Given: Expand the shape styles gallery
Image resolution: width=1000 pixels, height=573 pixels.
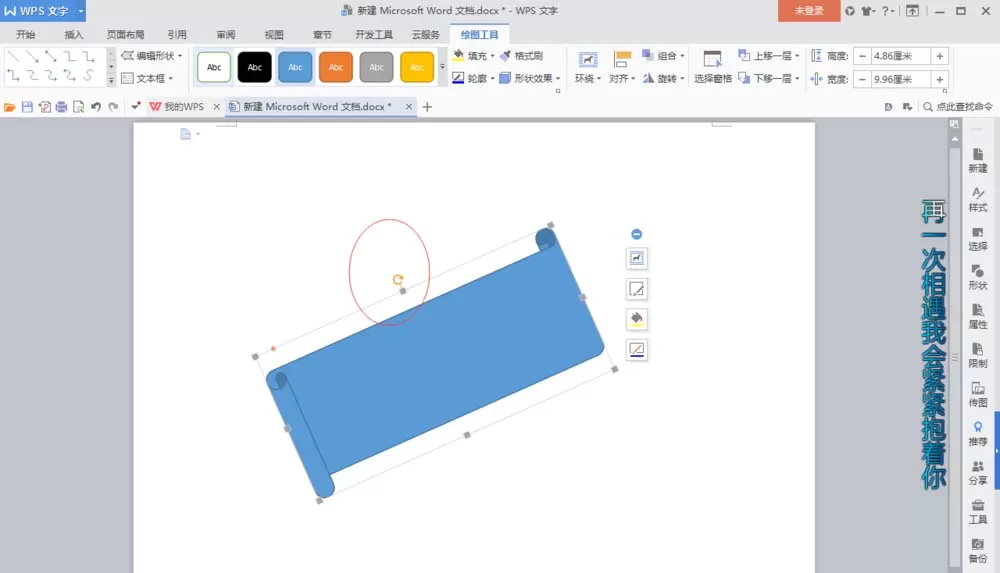Looking at the screenshot, I should (x=442, y=67).
